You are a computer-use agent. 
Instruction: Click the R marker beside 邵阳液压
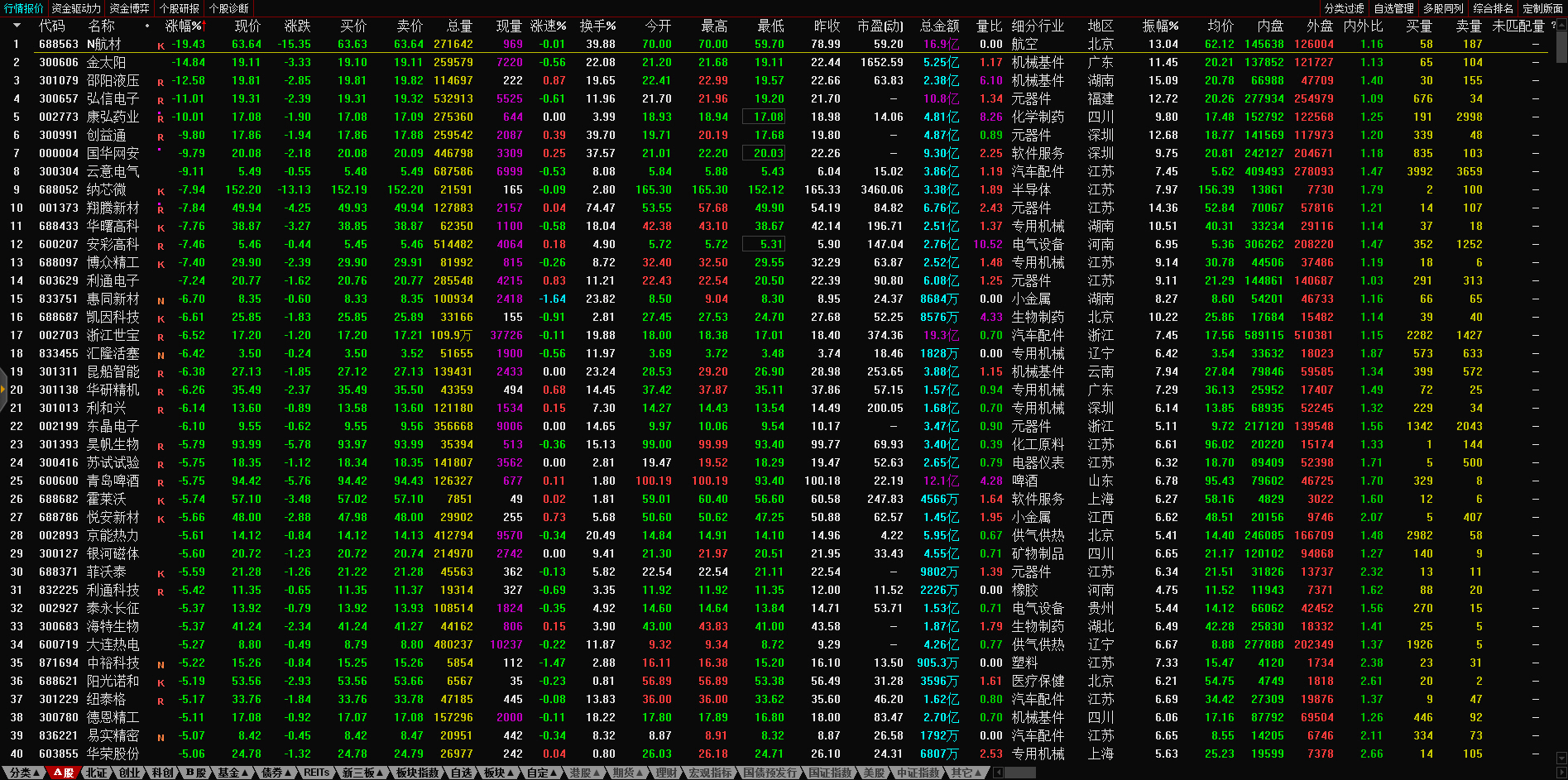[161, 83]
